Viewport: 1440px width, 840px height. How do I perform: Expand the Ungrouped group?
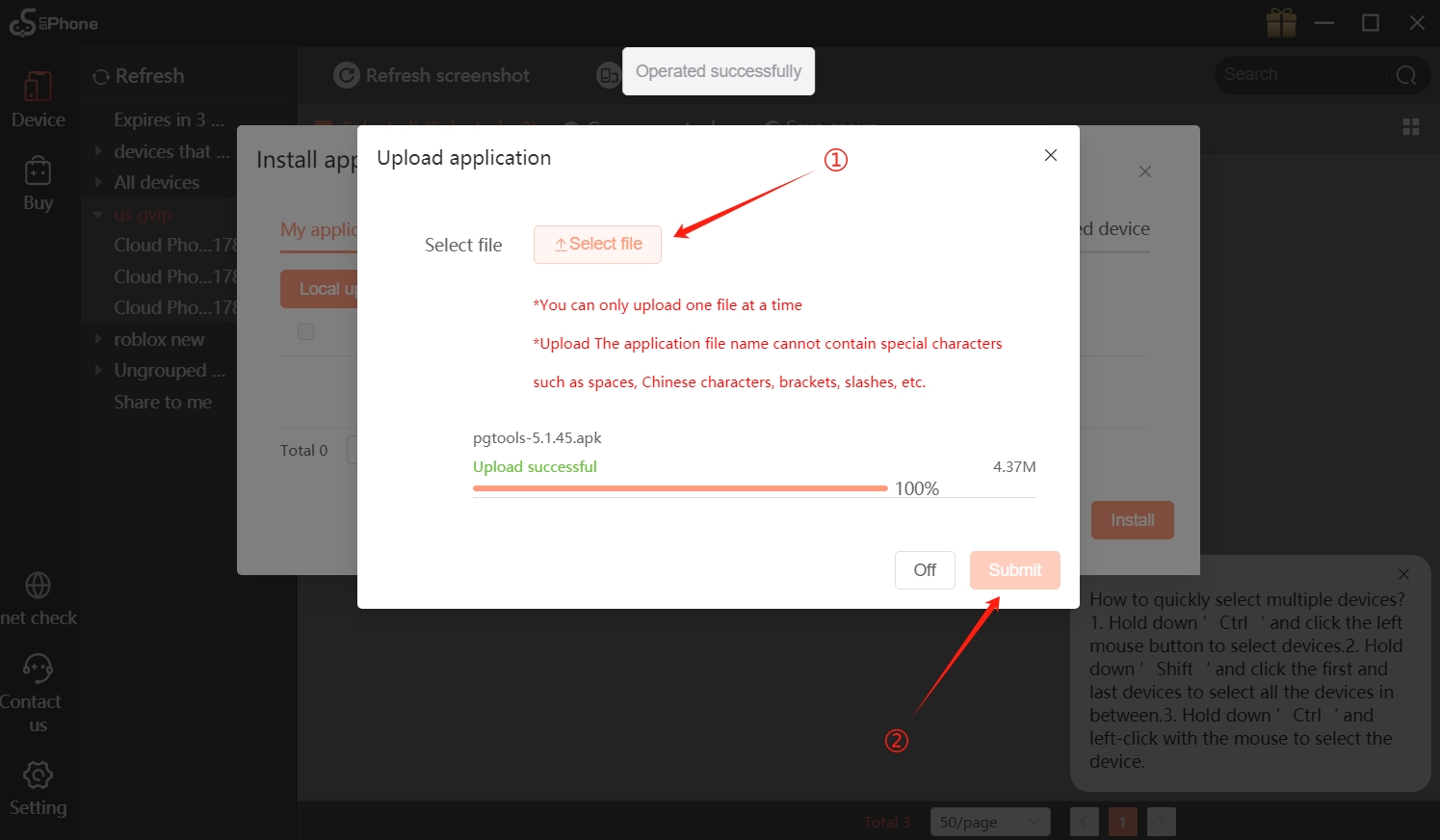point(98,369)
